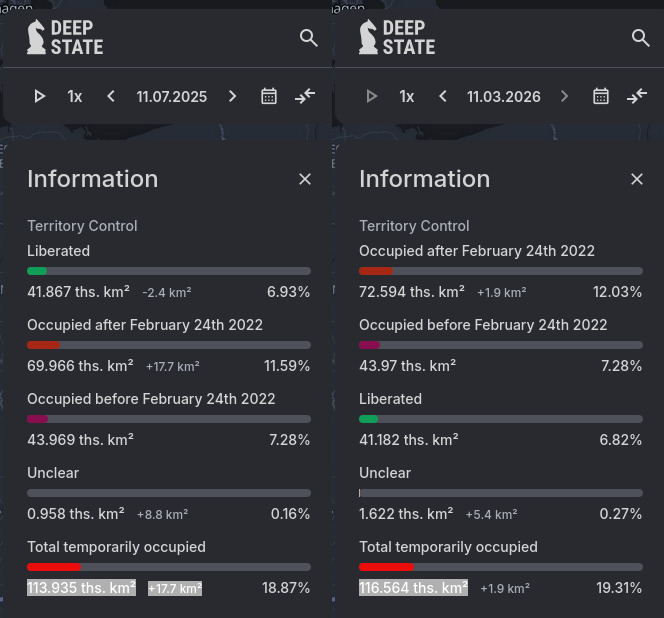This screenshot has width=664, height=618.
Task: Open calendar picker next to 11.03.2026
Action: [x=601, y=96]
